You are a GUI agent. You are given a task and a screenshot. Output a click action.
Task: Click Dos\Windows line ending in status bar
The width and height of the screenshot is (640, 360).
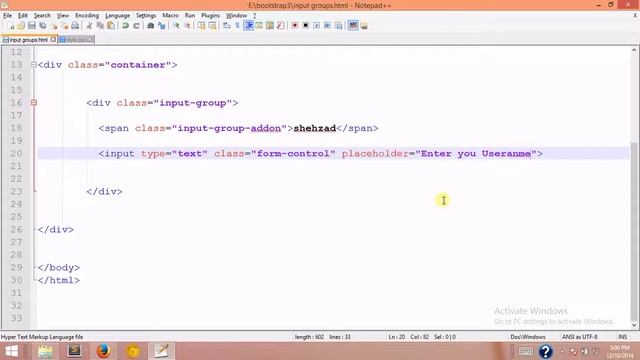528,337
